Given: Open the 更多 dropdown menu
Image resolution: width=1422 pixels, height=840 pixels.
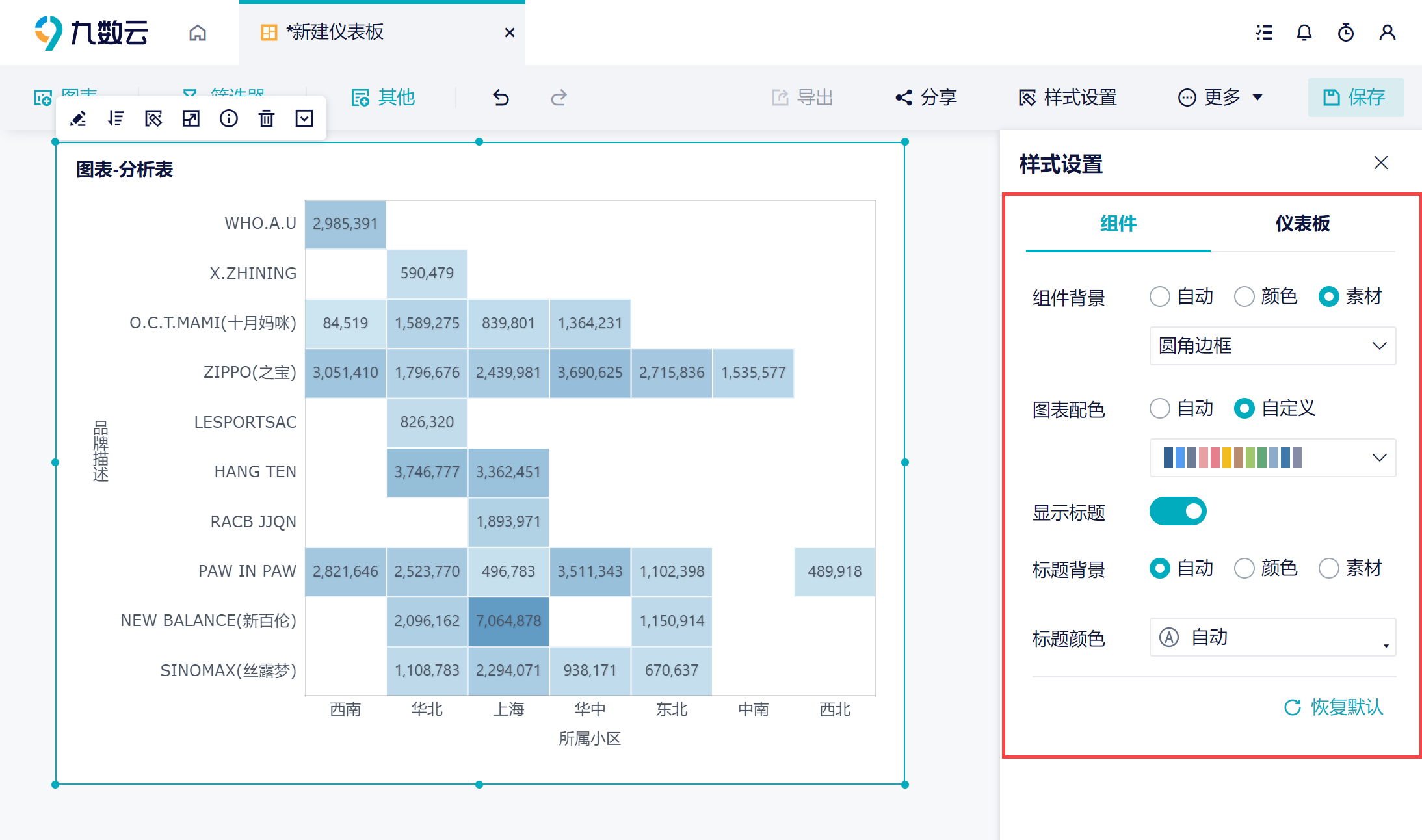Looking at the screenshot, I should tap(1220, 98).
